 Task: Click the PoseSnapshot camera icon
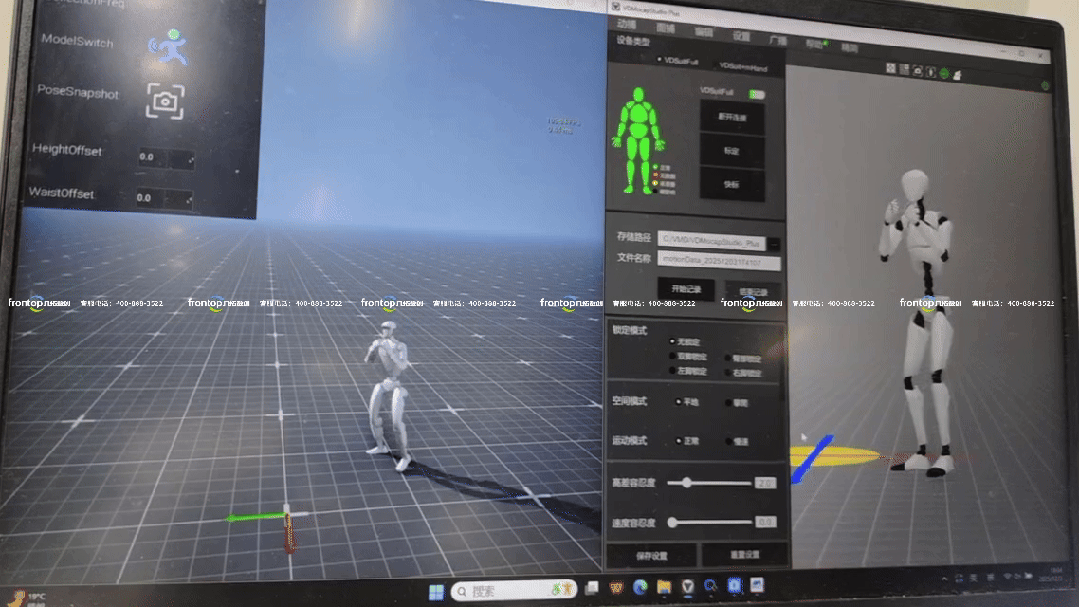(x=165, y=101)
